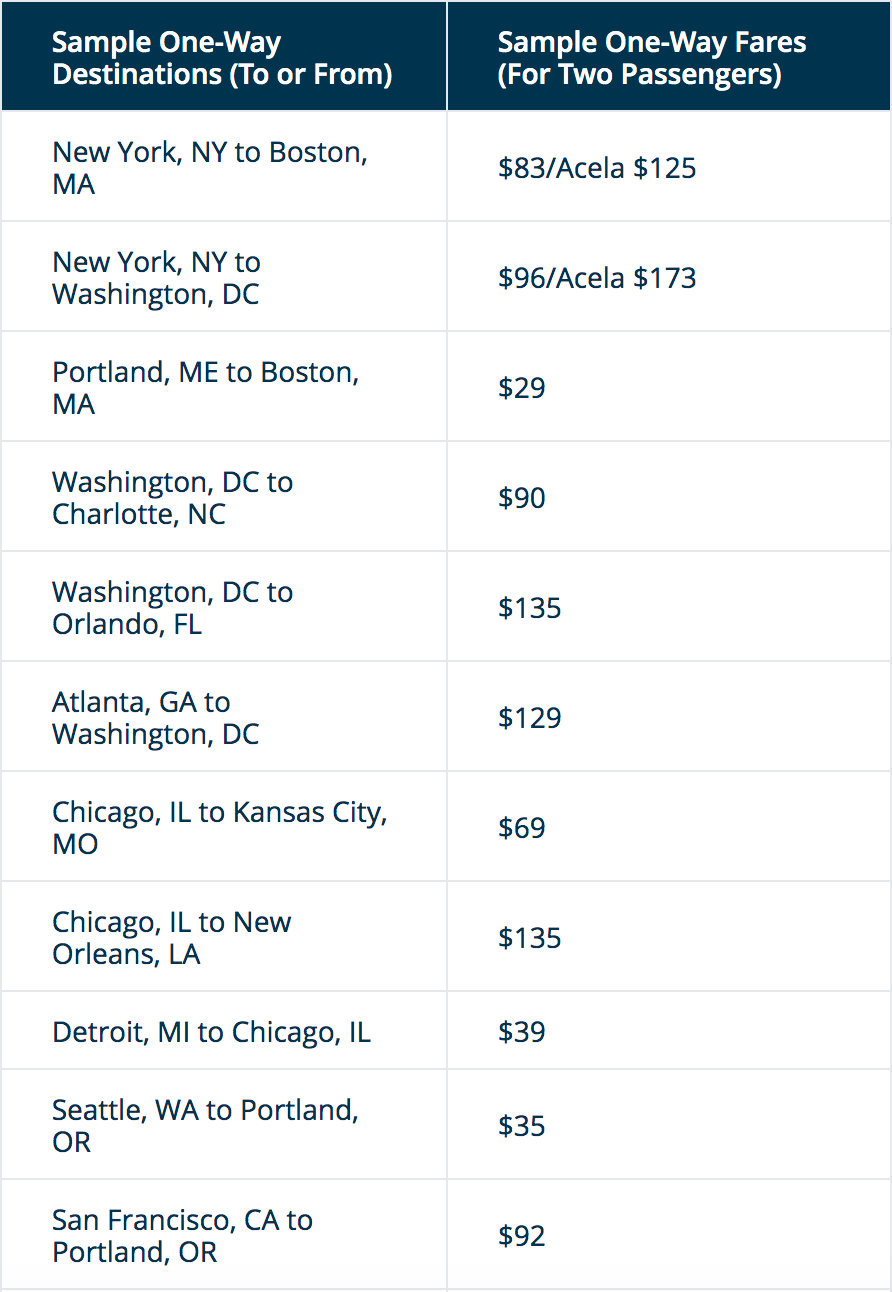Click the $96/Acela $173 fare cell
892x1292 pixels.
tap(597, 278)
